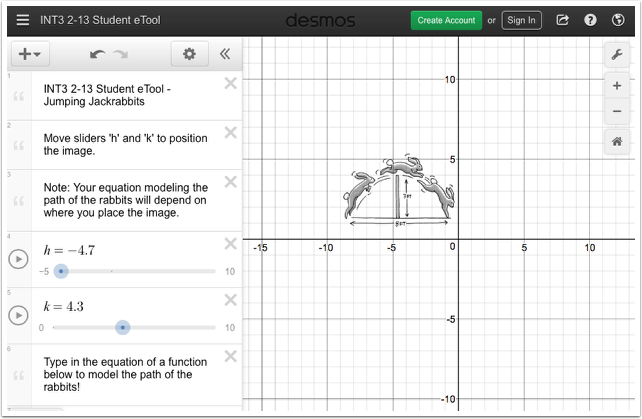Image resolution: width=642 pixels, height=419 pixels.
Task: Open edit list settings gear
Action: tap(189, 54)
